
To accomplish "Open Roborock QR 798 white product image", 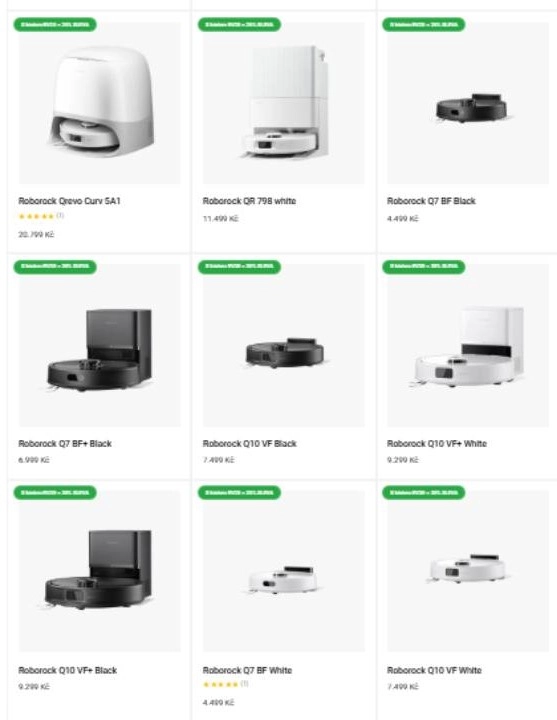I will coord(284,103).
